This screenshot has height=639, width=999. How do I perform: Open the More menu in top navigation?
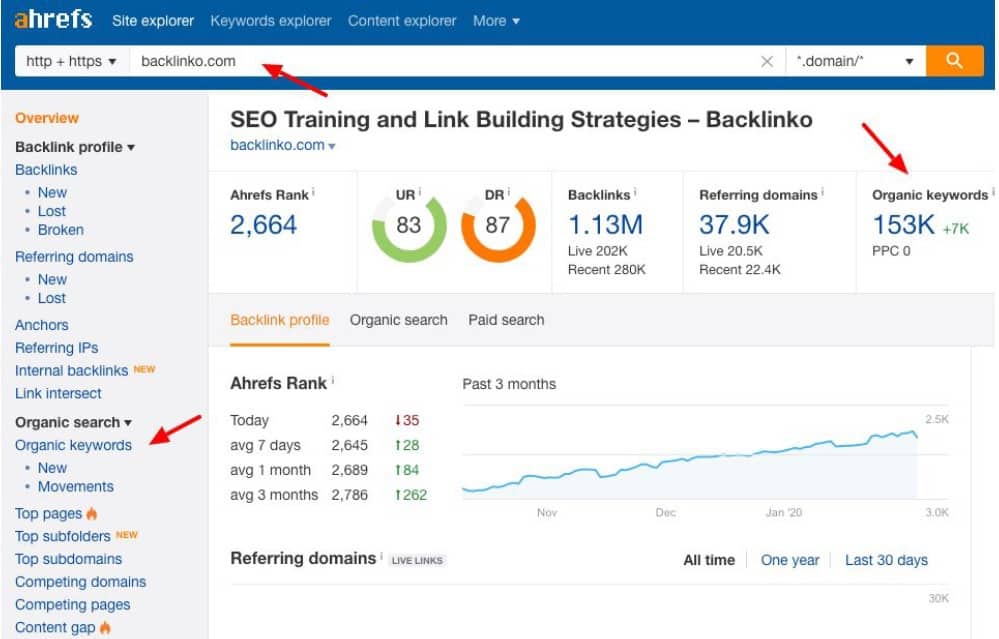point(496,20)
